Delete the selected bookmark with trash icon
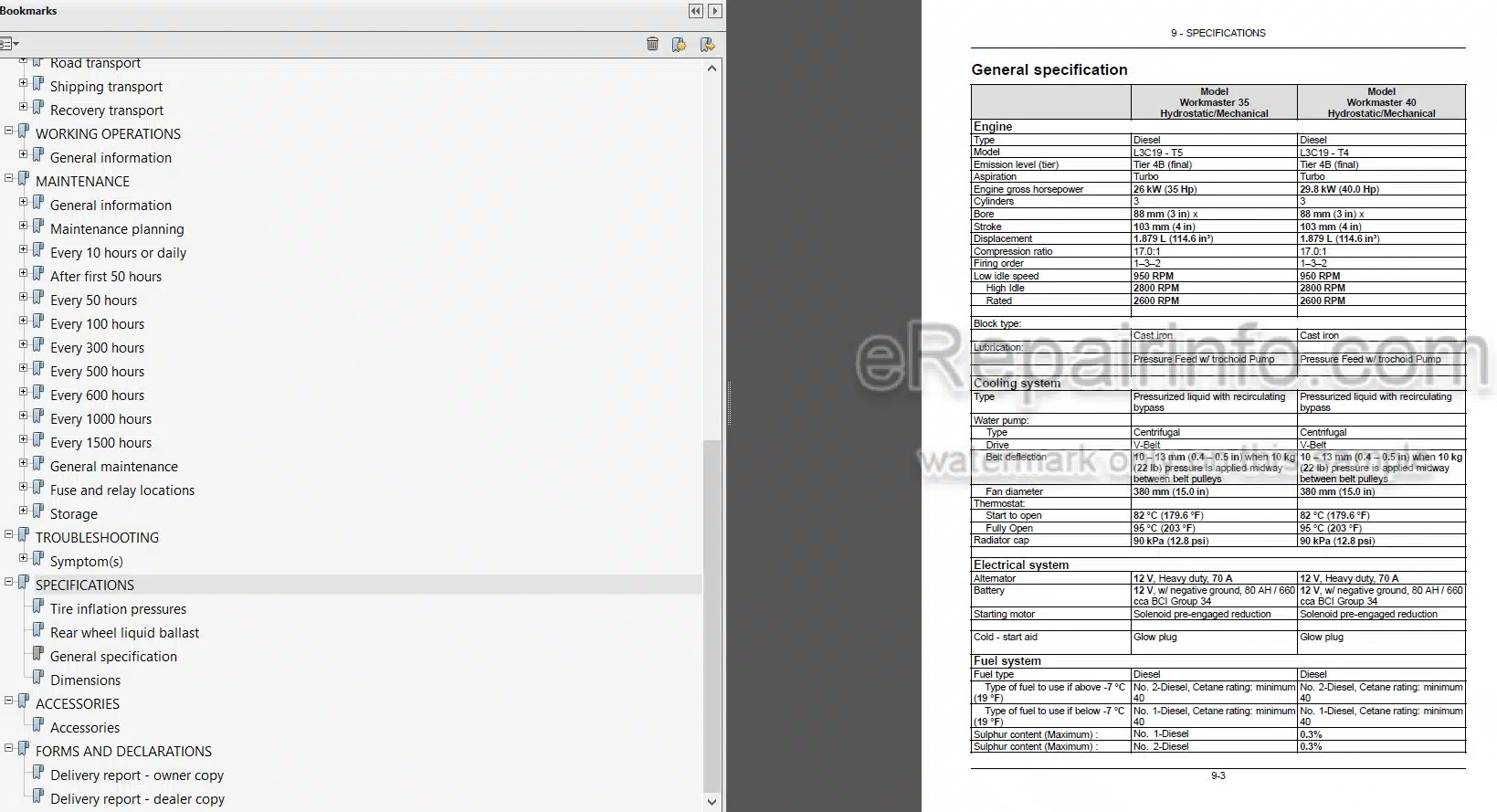This screenshot has width=1497, height=812. click(x=652, y=44)
